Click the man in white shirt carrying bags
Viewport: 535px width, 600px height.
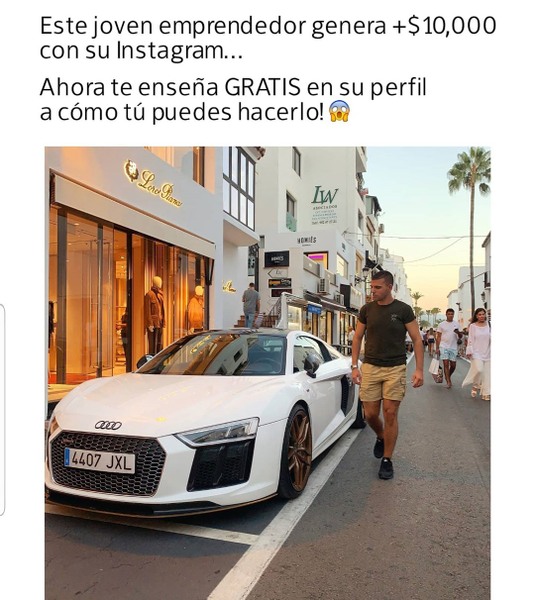pyautogui.click(x=447, y=347)
